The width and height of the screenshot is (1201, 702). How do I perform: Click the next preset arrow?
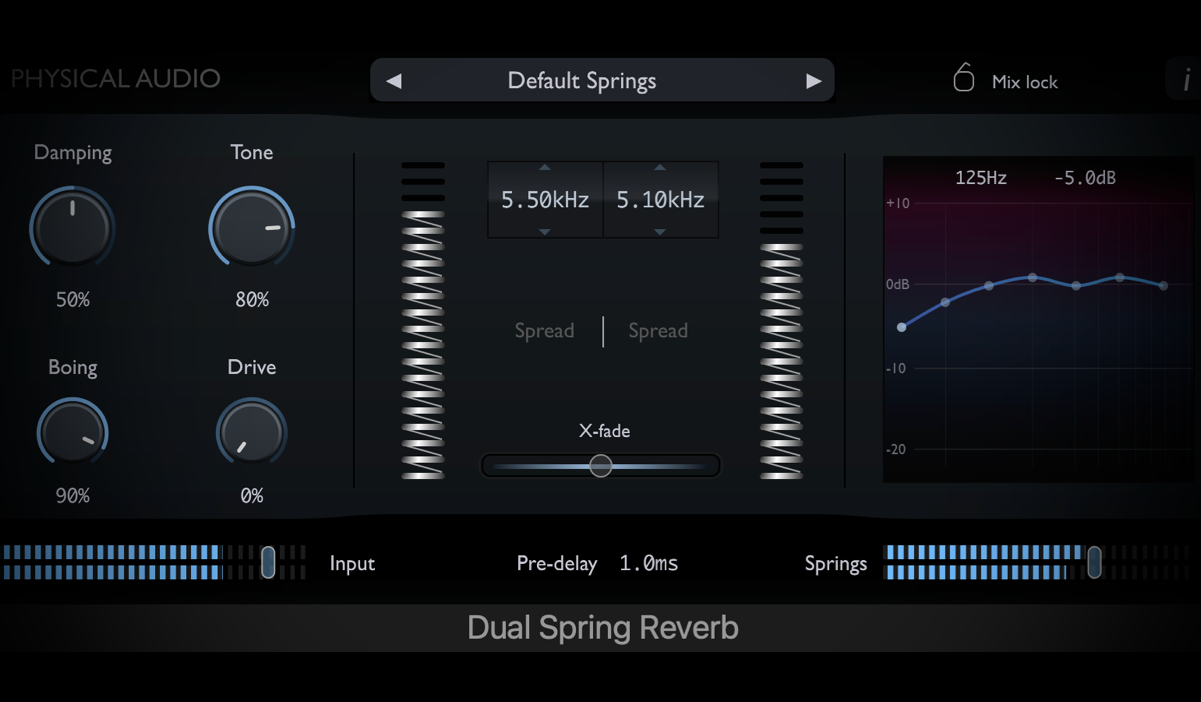point(813,80)
